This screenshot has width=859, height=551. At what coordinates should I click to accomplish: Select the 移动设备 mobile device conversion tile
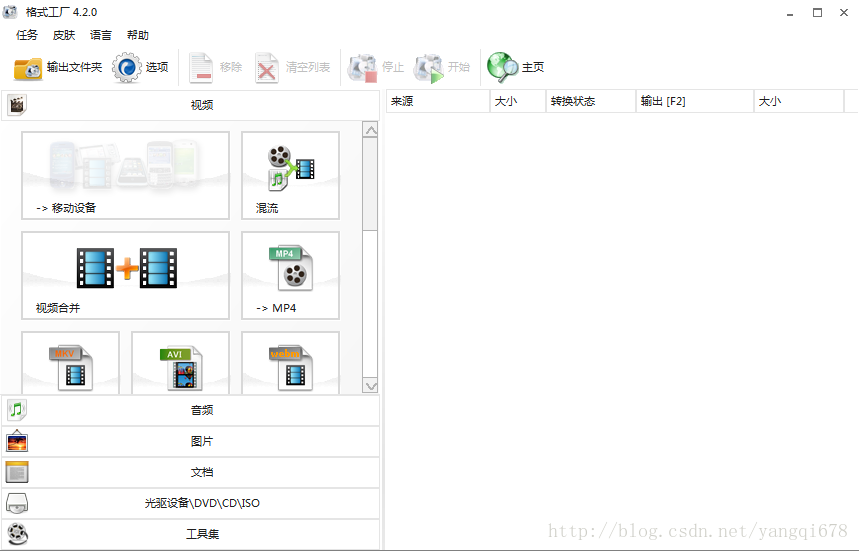[x=125, y=175]
